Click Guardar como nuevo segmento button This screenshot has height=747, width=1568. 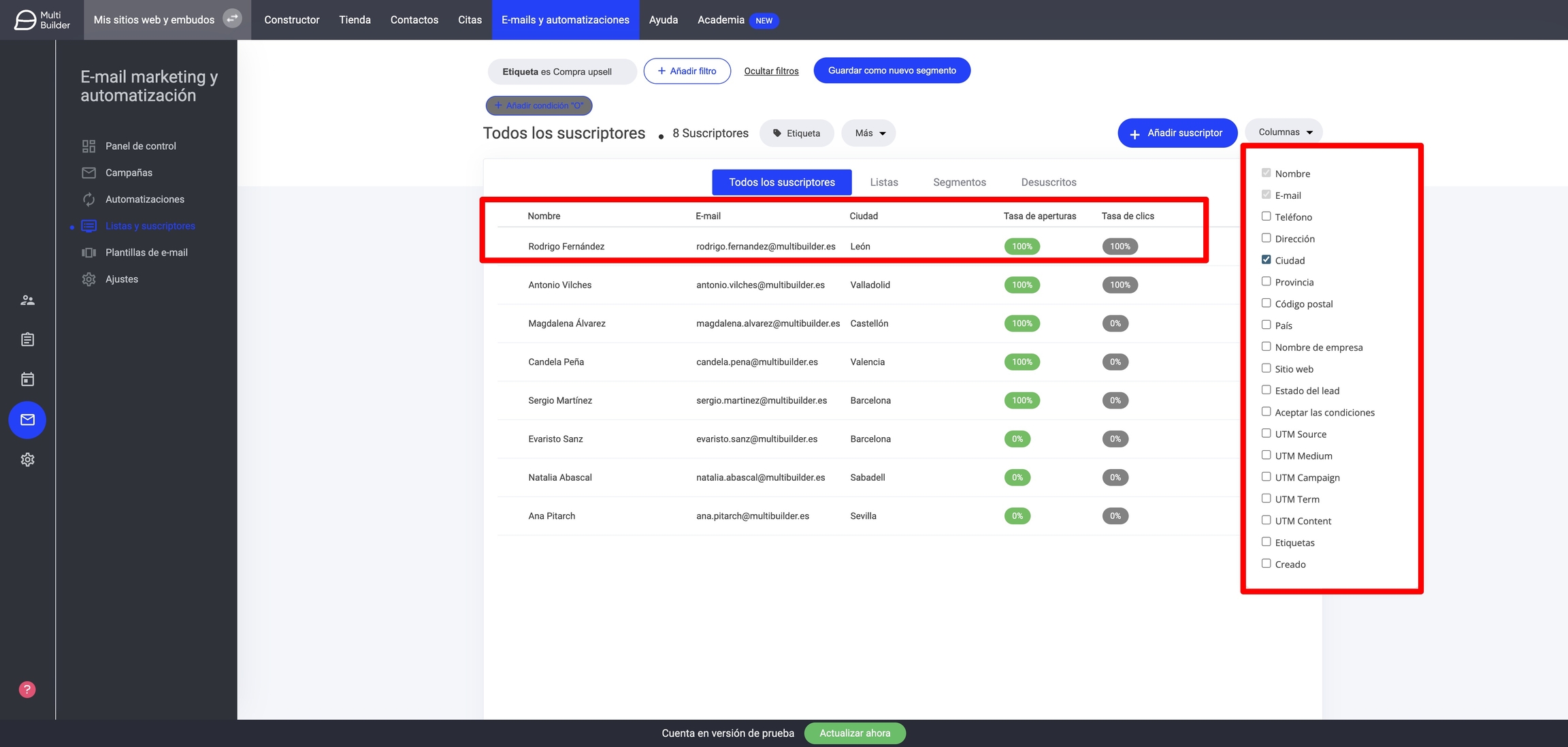click(892, 71)
